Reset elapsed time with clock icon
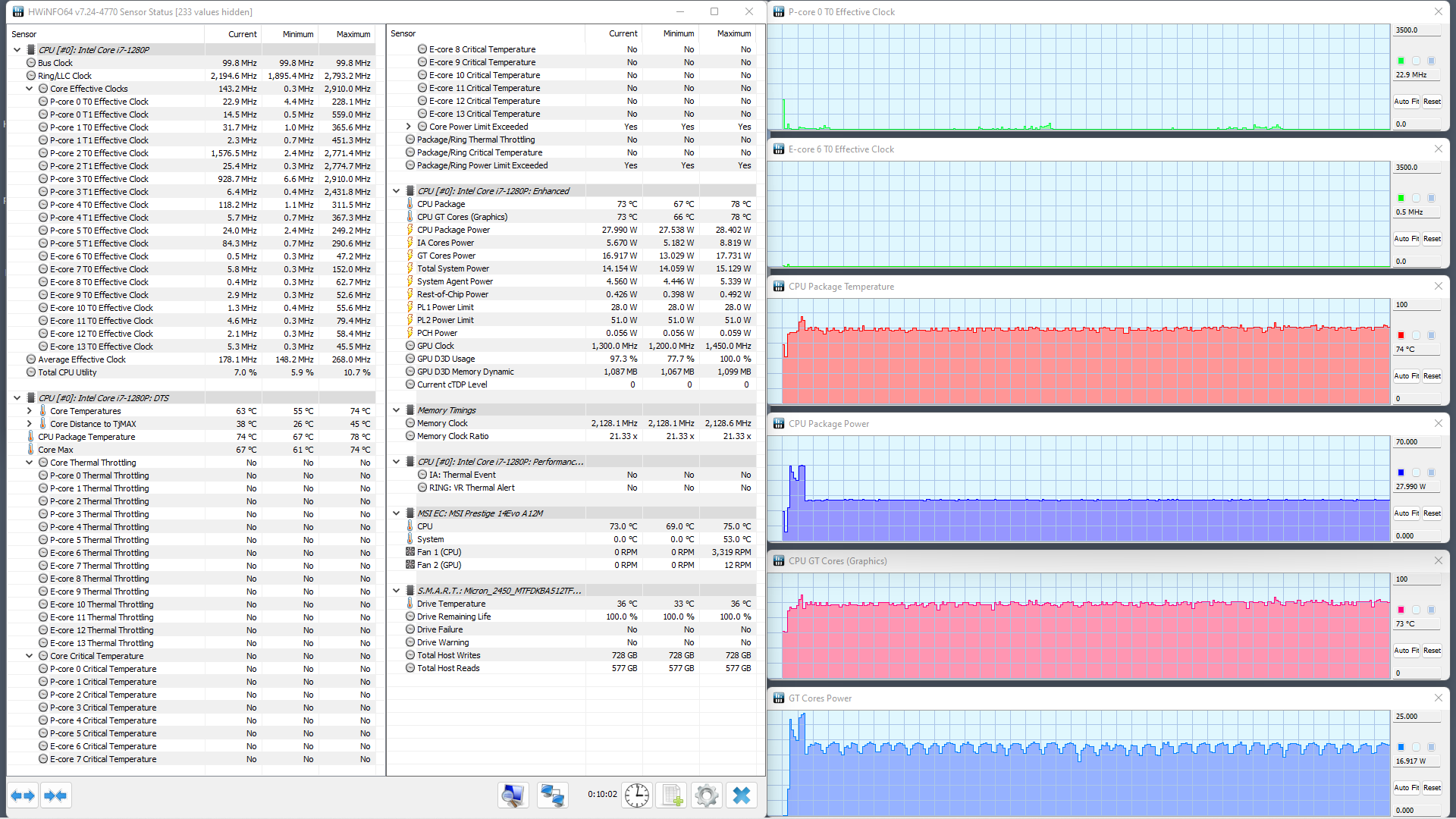 [x=636, y=795]
